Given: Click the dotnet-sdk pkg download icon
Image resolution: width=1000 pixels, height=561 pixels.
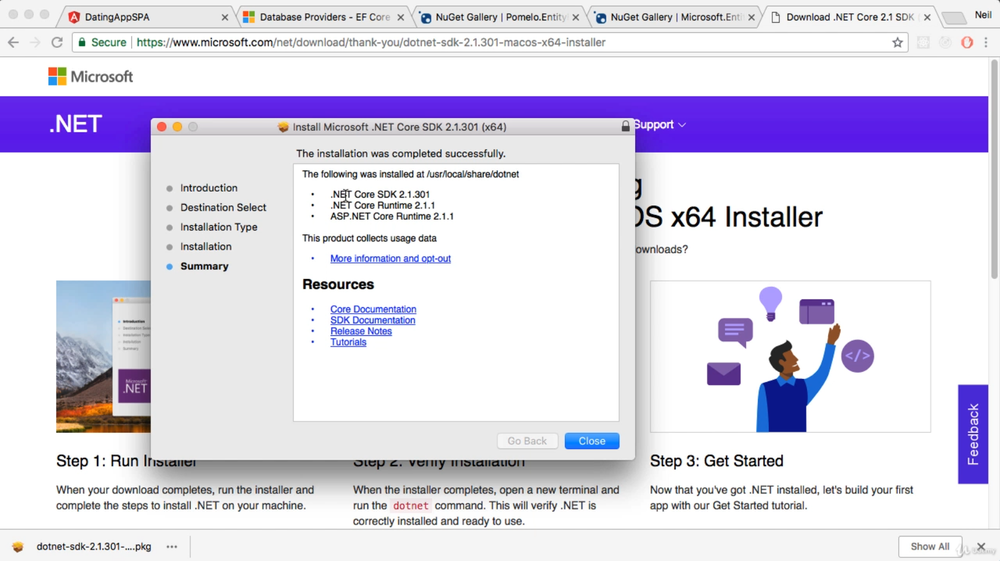Looking at the screenshot, I should pyautogui.click(x=18, y=546).
